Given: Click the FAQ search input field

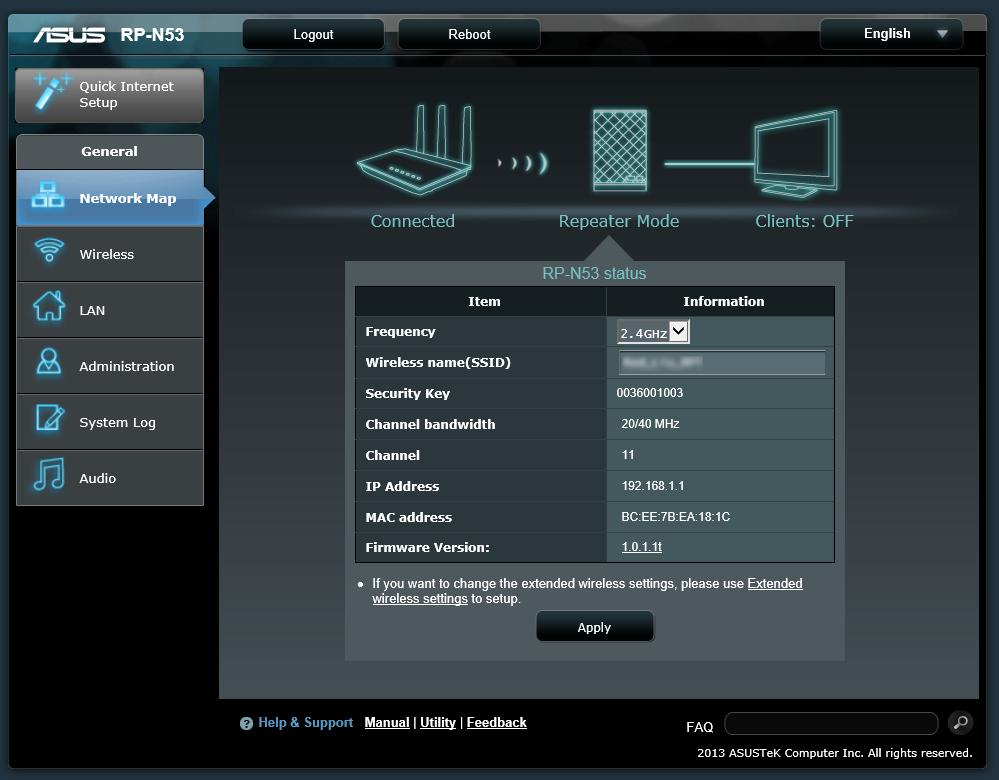Looking at the screenshot, I should point(831,723).
